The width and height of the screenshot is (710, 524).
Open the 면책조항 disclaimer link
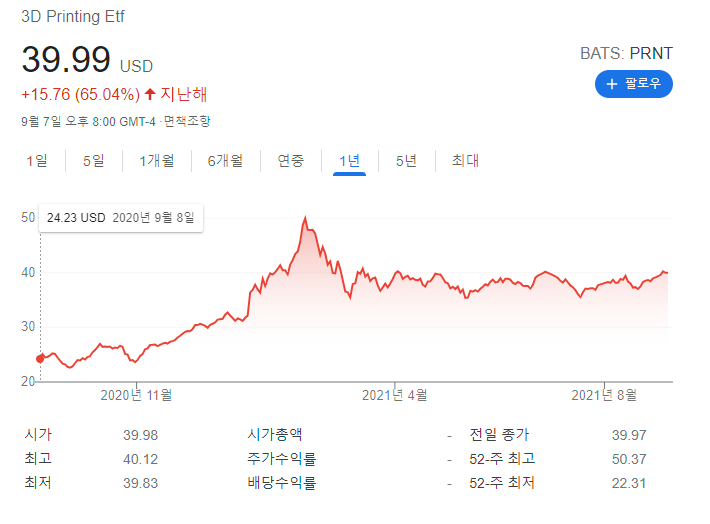coord(187,121)
